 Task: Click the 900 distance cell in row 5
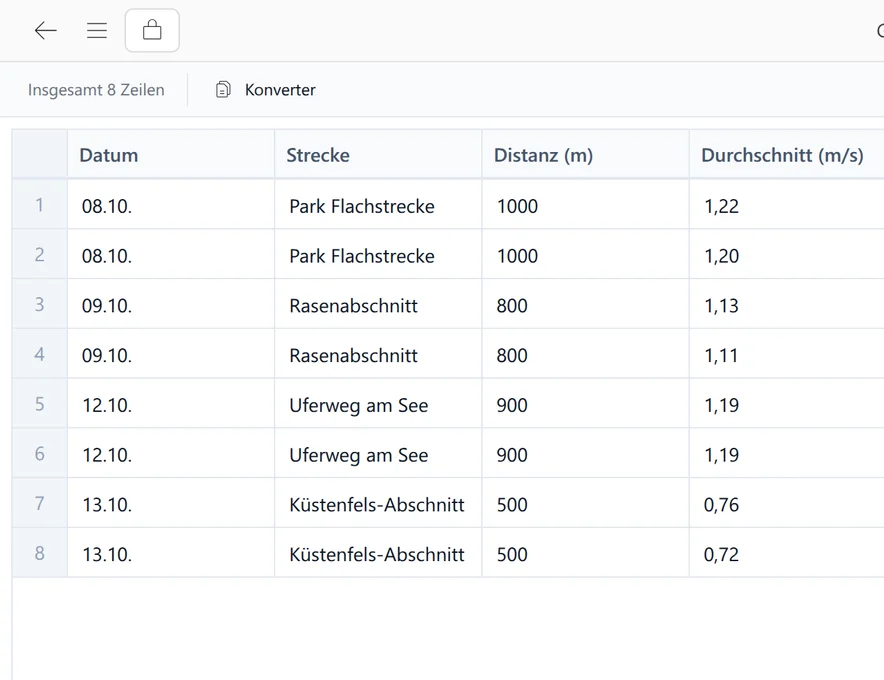tap(585, 404)
